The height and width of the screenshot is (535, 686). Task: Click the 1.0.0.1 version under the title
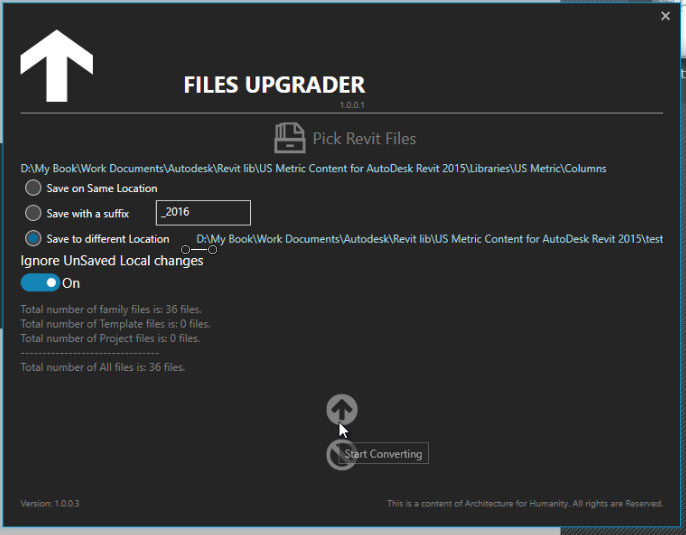coord(352,105)
